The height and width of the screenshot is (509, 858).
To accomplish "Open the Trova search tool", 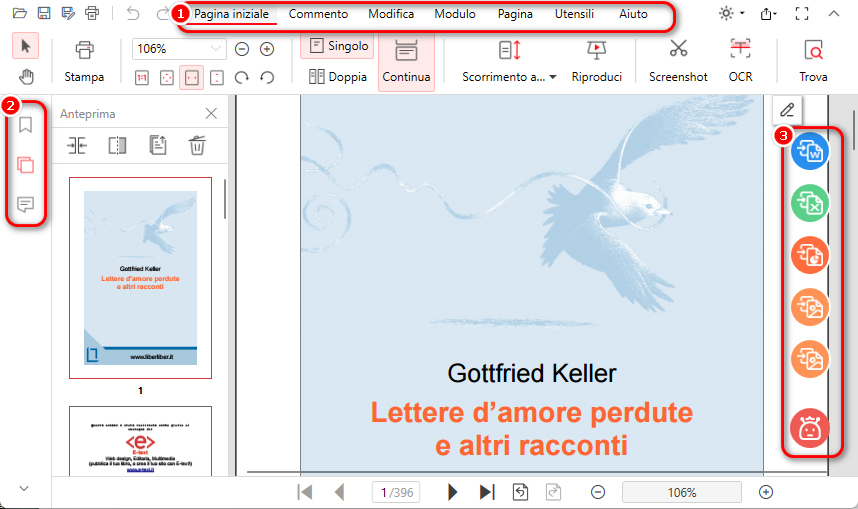I will coord(813,60).
